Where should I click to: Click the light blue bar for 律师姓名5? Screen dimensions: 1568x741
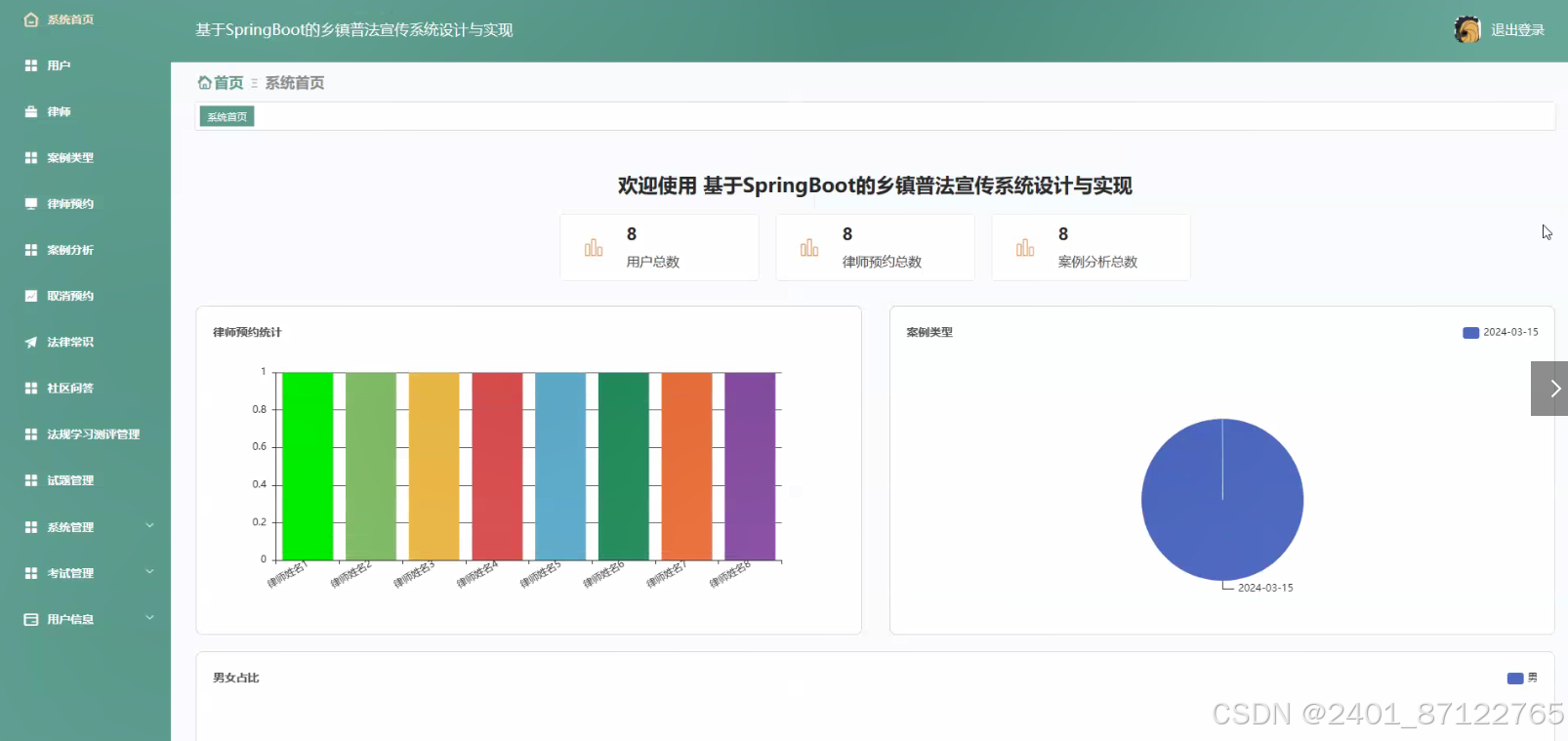point(560,466)
